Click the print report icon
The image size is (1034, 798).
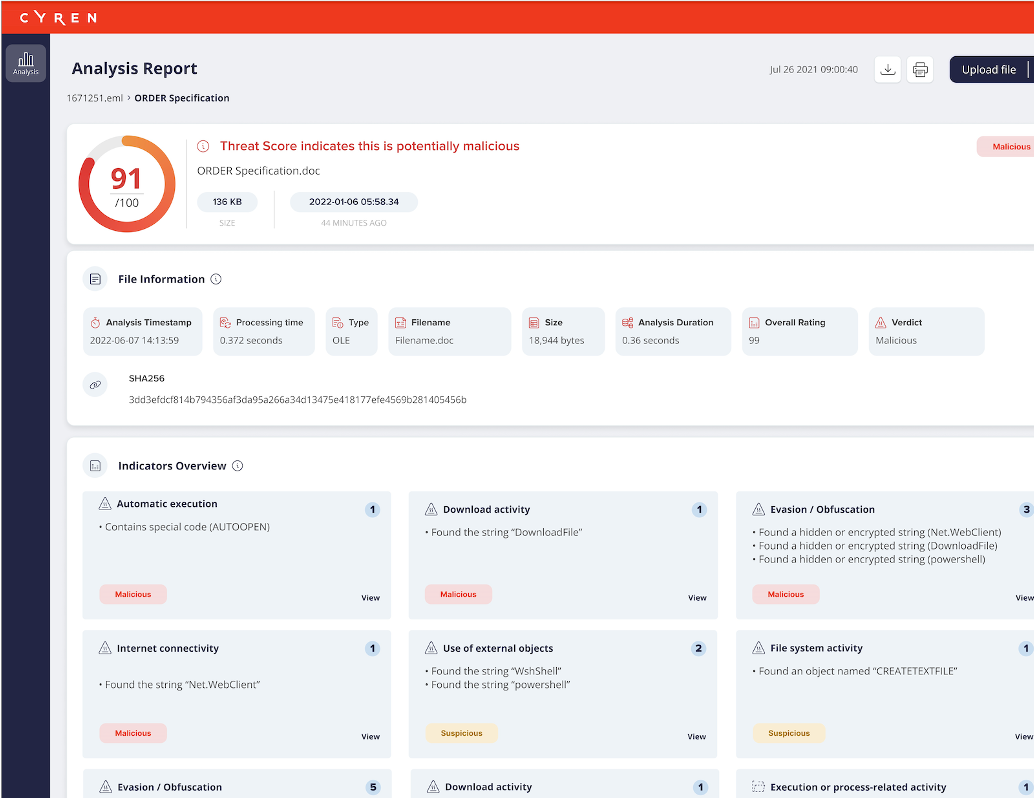[920, 69]
